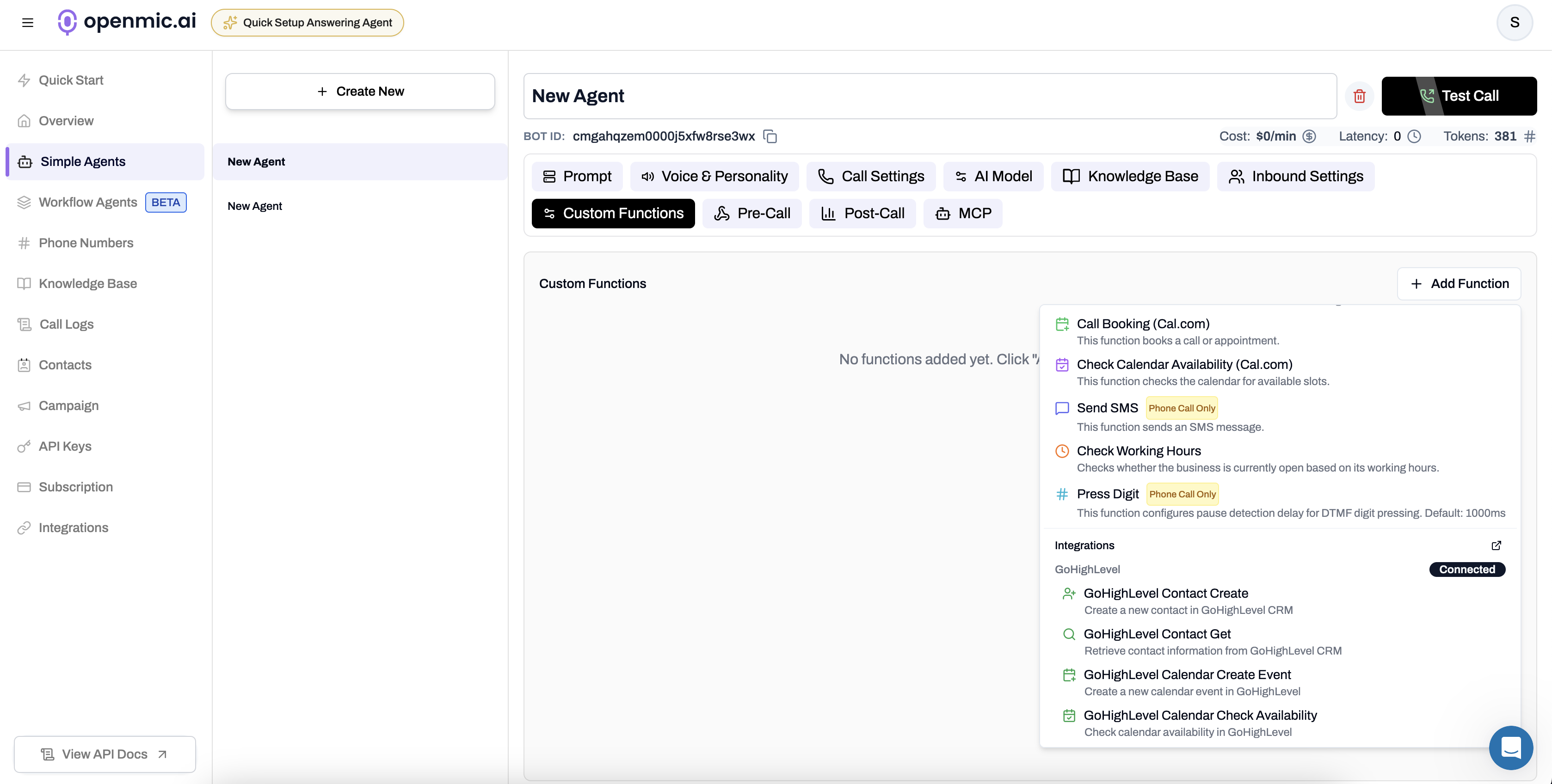Click the cost dollar sign icon
Viewport: 1552px width, 784px height.
pos(1309,137)
